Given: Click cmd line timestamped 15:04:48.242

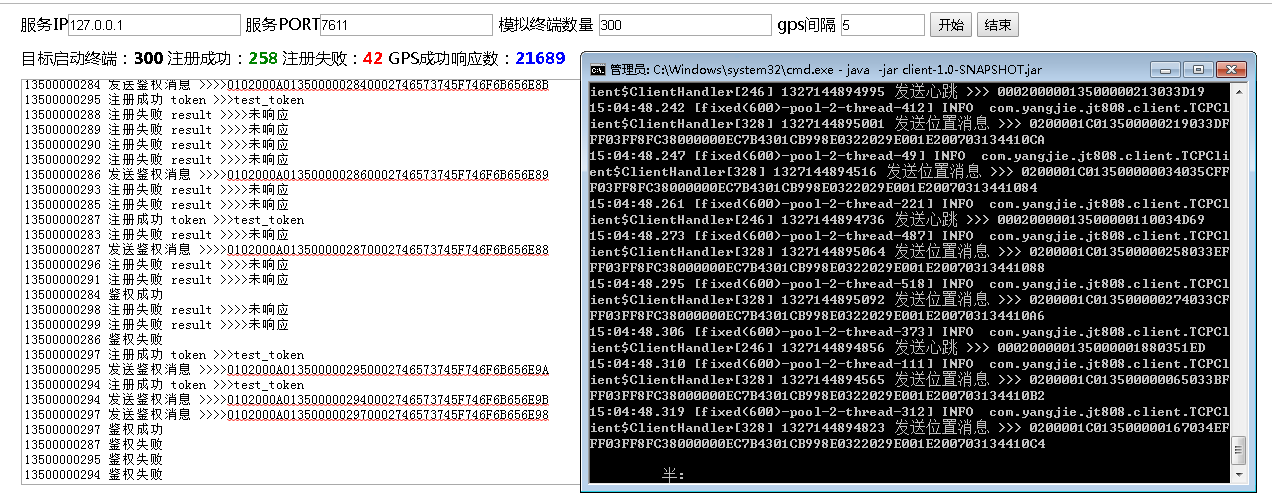Looking at the screenshot, I should click(910, 108).
